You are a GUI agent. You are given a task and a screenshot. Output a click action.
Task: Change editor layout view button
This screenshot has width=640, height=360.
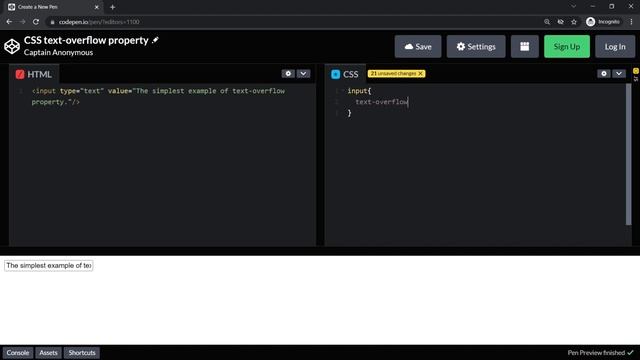524,47
